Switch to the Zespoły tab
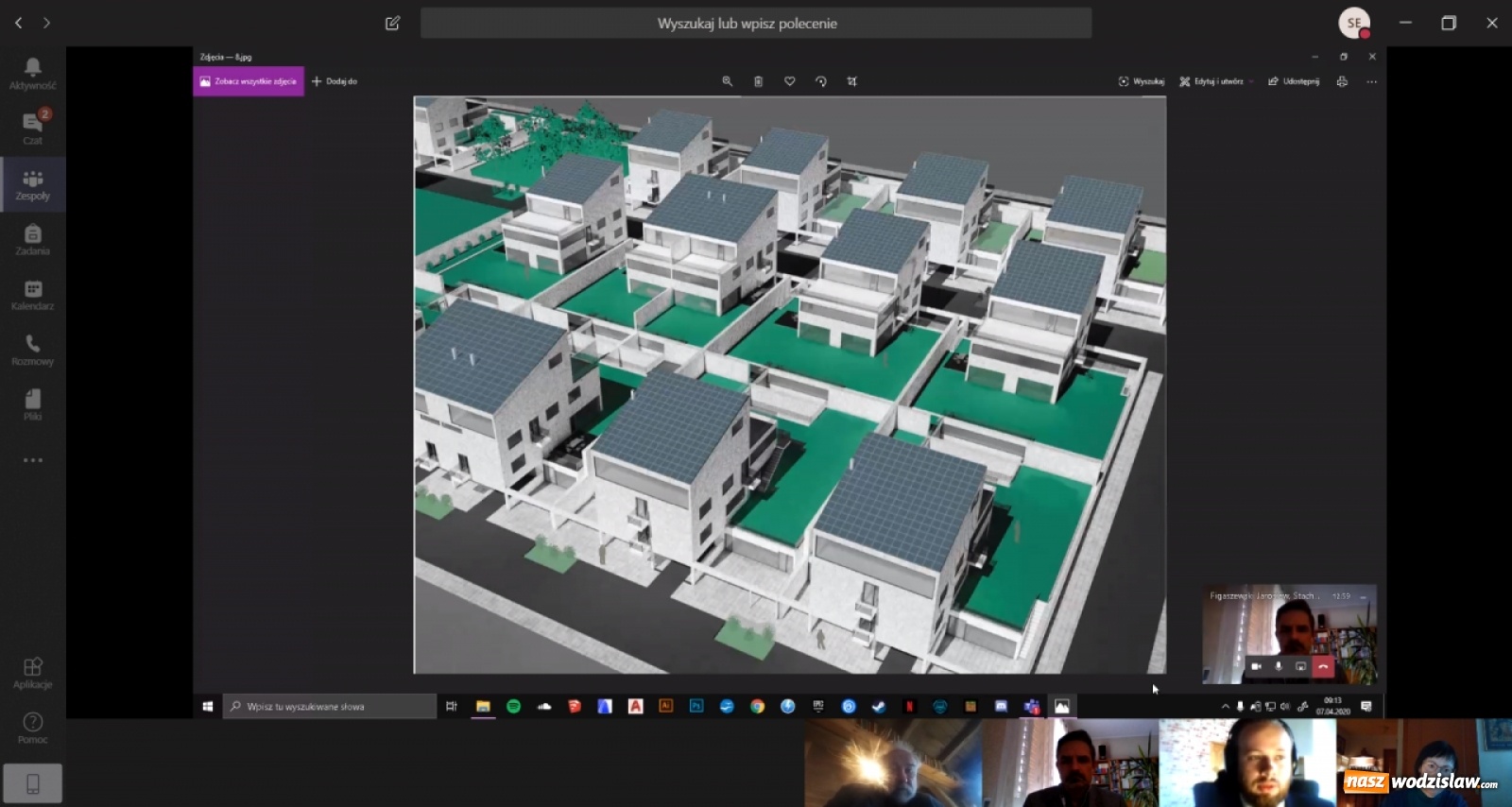This screenshot has width=1512, height=807. tap(32, 184)
